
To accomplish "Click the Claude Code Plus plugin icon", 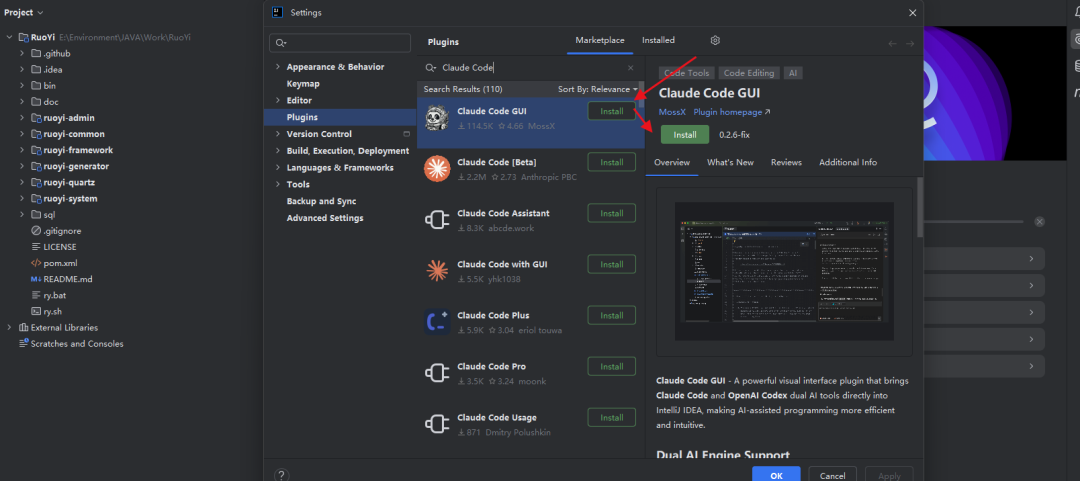I will coord(437,322).
